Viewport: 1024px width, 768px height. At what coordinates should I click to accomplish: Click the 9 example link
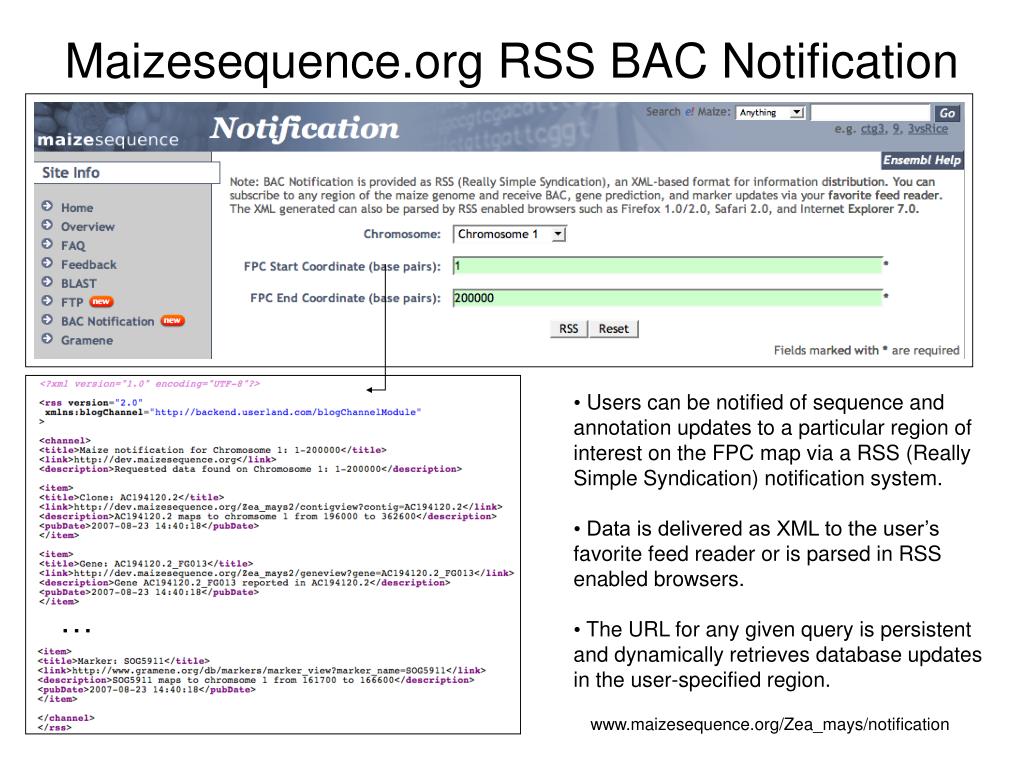point(897,129)
